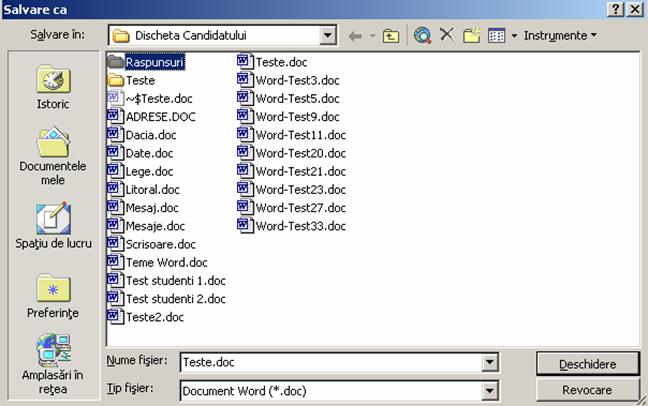Select the Spațiu de lucru shortcut
648x406 pixels.
[x=53, y=227]
